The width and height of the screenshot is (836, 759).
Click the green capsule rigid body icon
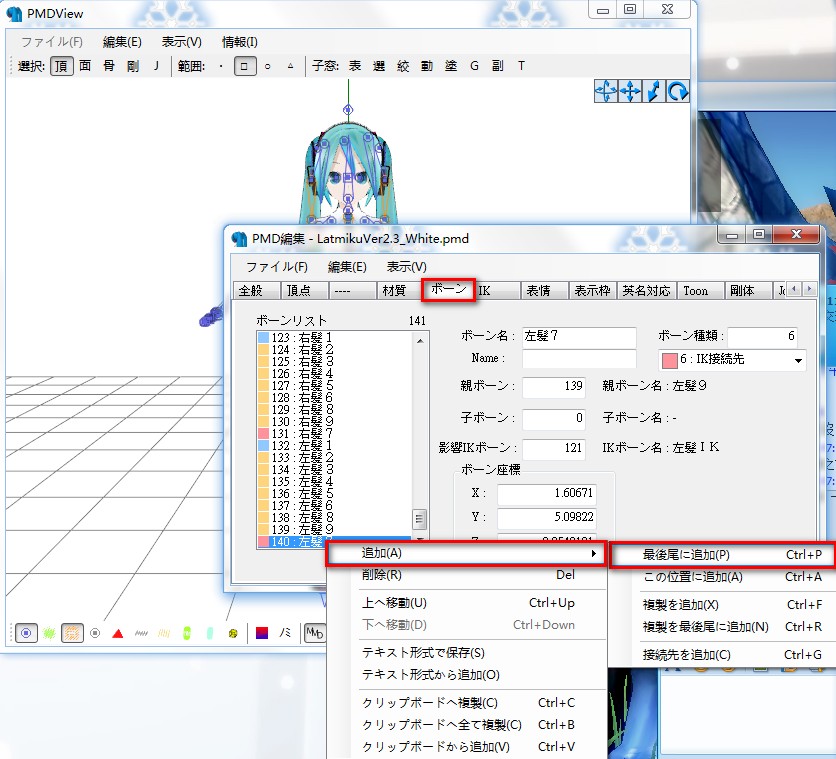point(187,633)
